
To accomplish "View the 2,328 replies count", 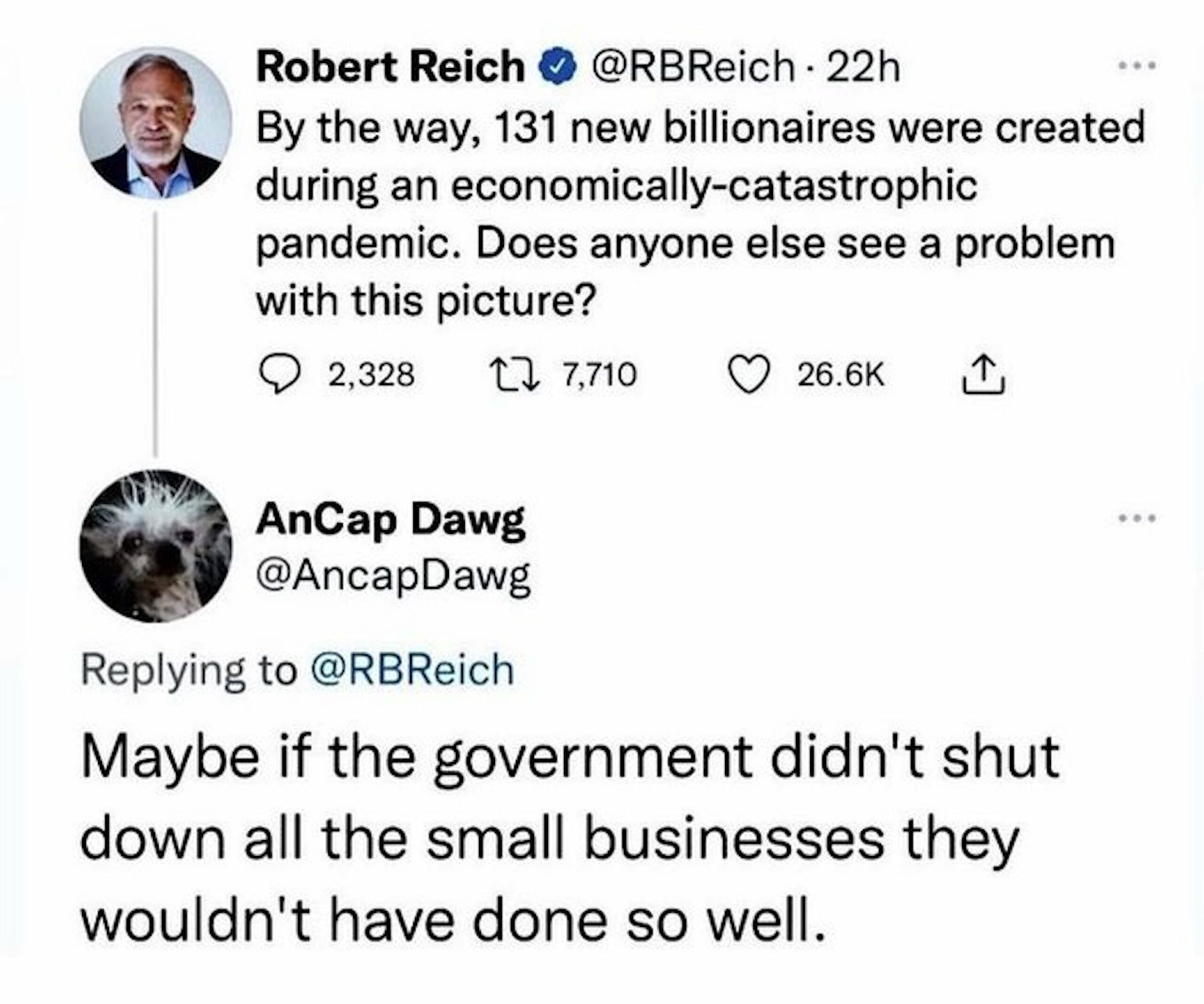I will point(371,375).
